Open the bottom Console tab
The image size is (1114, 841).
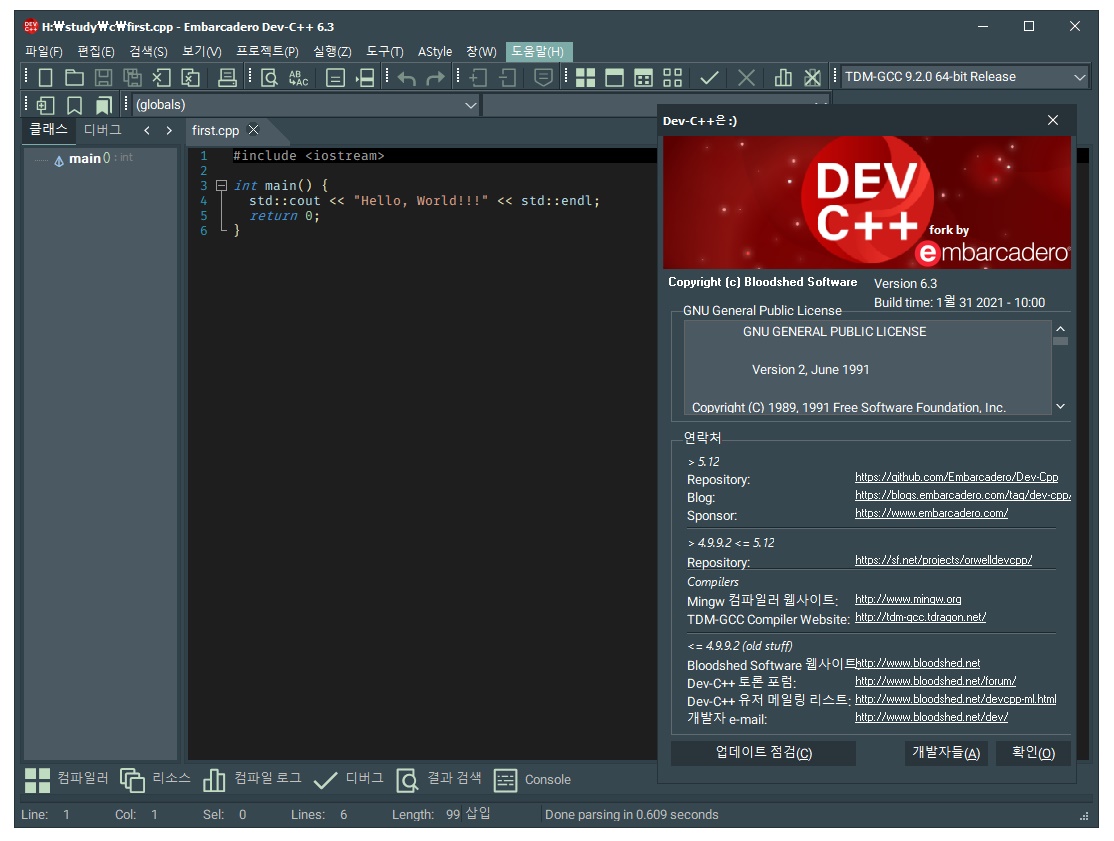(x=533, y=779)
